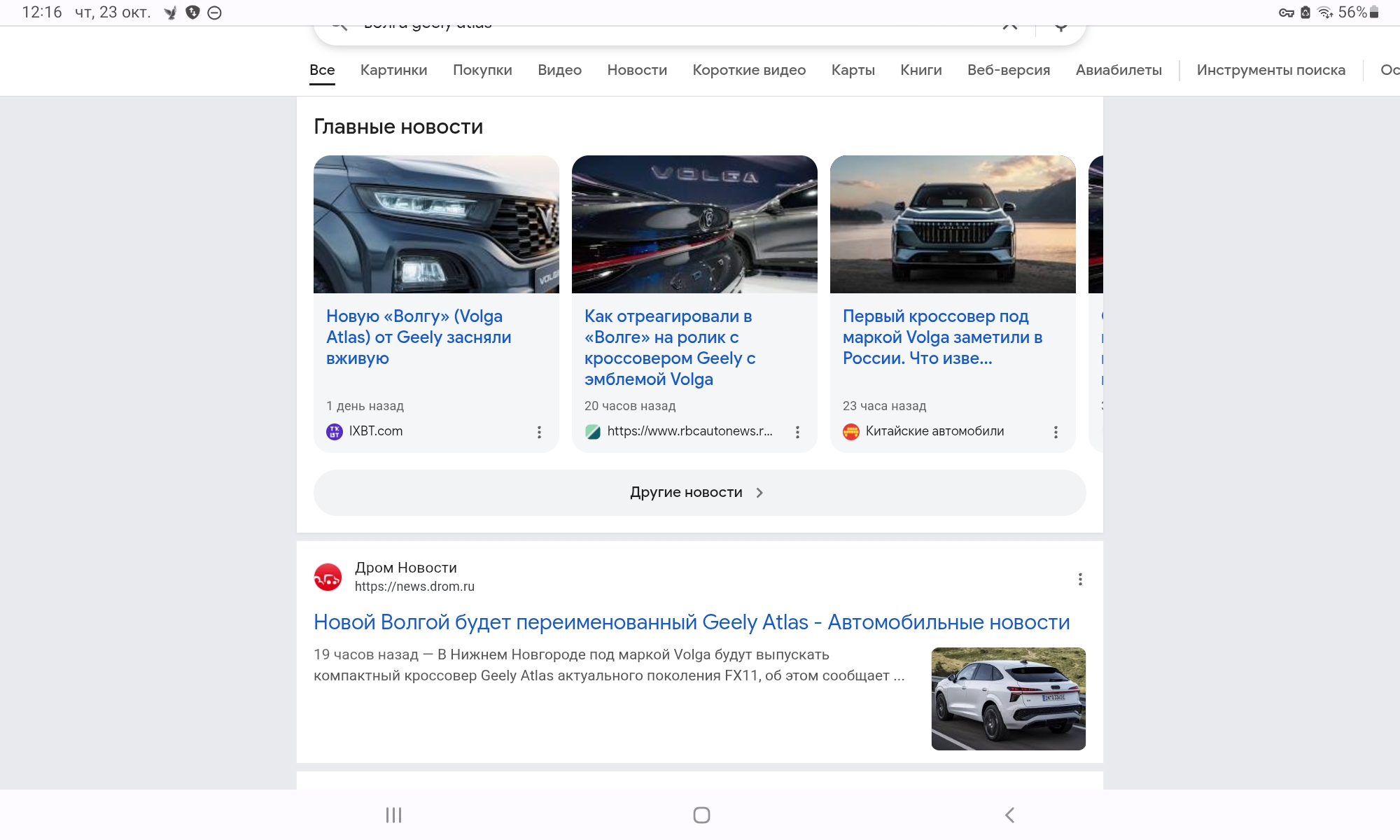Switch to the Картинки tab
Viewport: 1400px width, 840px height.
pyautogui.click(x=393, y=70)
